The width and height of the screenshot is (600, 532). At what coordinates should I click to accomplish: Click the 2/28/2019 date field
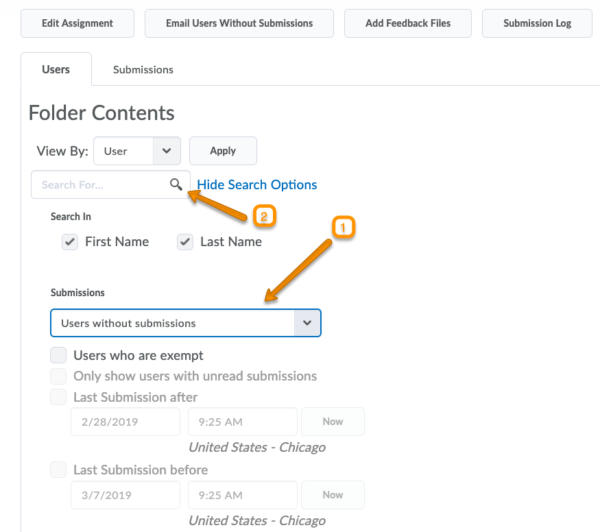(125, 422)
